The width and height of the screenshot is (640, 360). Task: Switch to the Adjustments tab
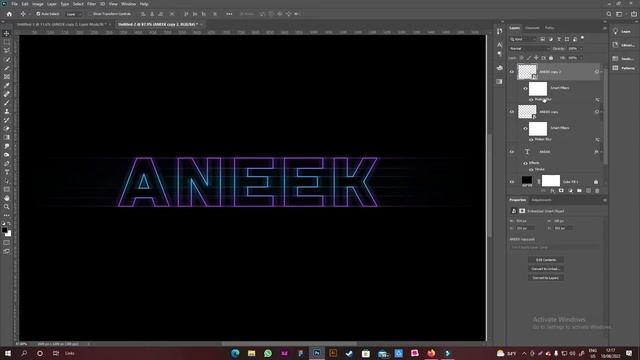541,200
